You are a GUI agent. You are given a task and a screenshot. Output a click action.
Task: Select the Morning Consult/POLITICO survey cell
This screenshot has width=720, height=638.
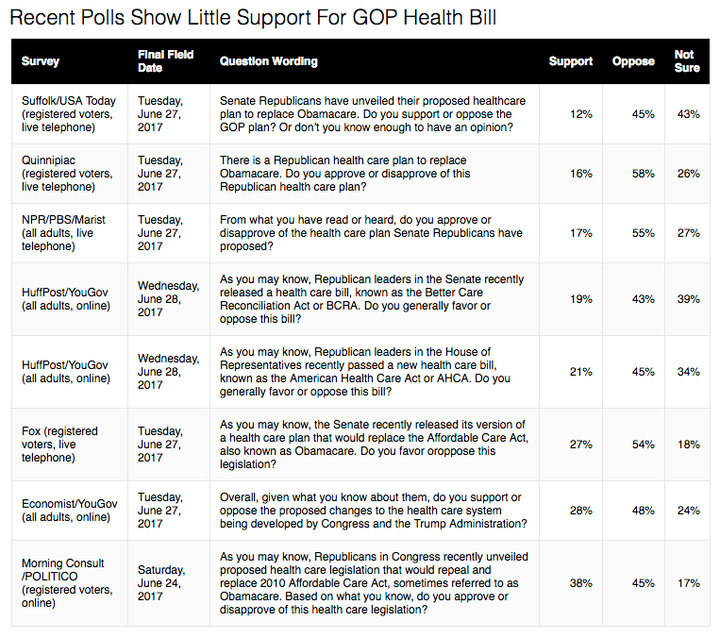click(x=67, y=583)
